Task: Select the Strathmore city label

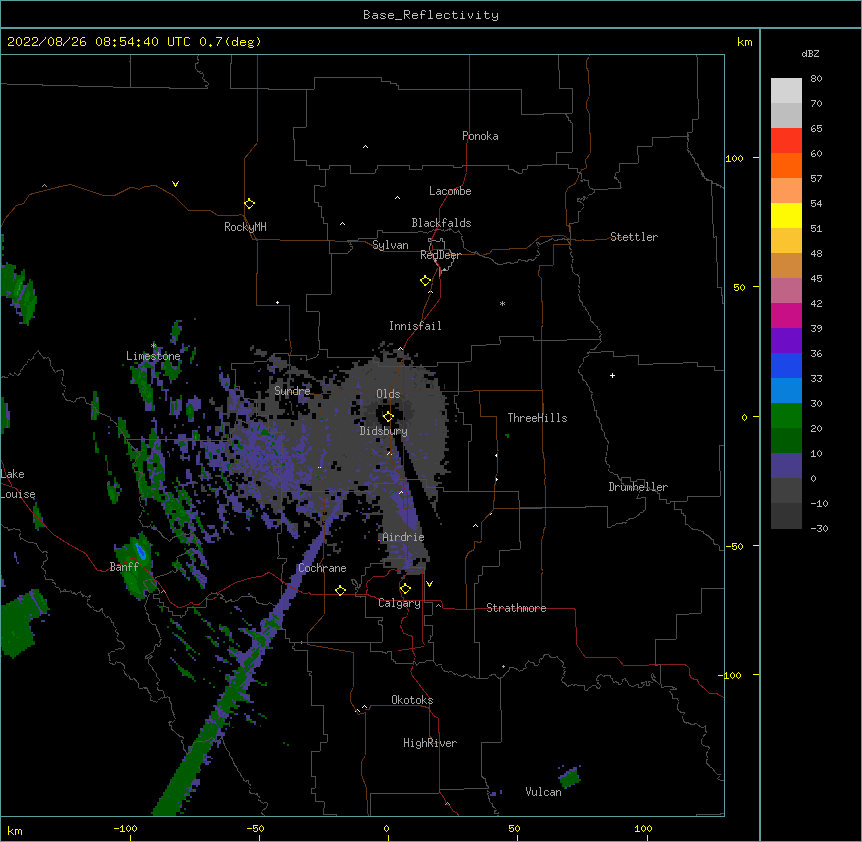Action: pyautogui.click(x=516, y=608)
